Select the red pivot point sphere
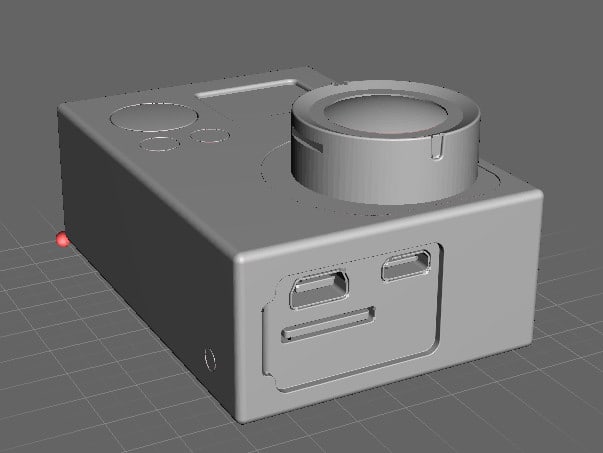This screenshot has width=603, height=453. pyautogui.click(x=62, y=240)
